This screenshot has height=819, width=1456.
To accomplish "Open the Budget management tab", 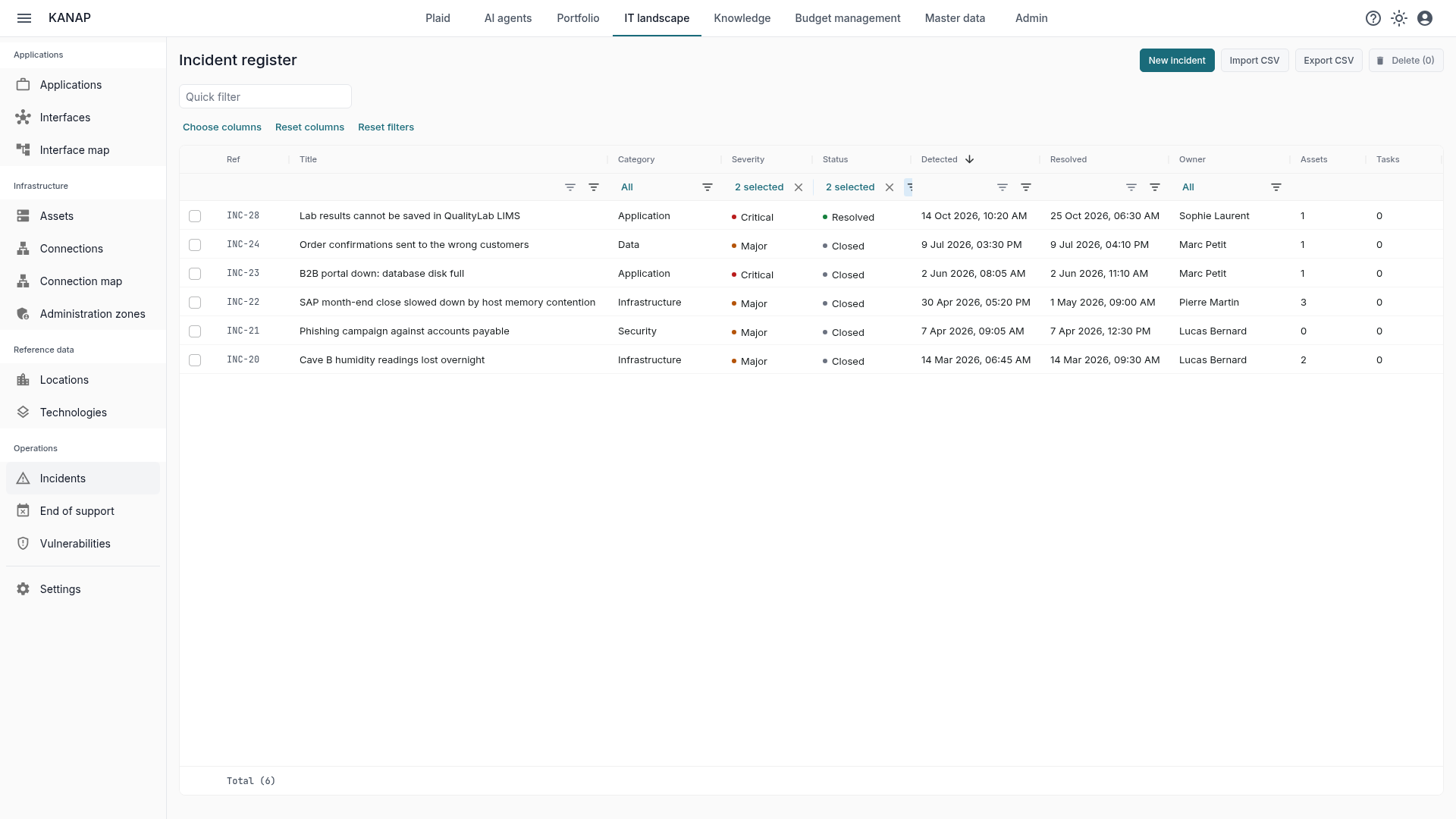I will click(x=848, y=18).
